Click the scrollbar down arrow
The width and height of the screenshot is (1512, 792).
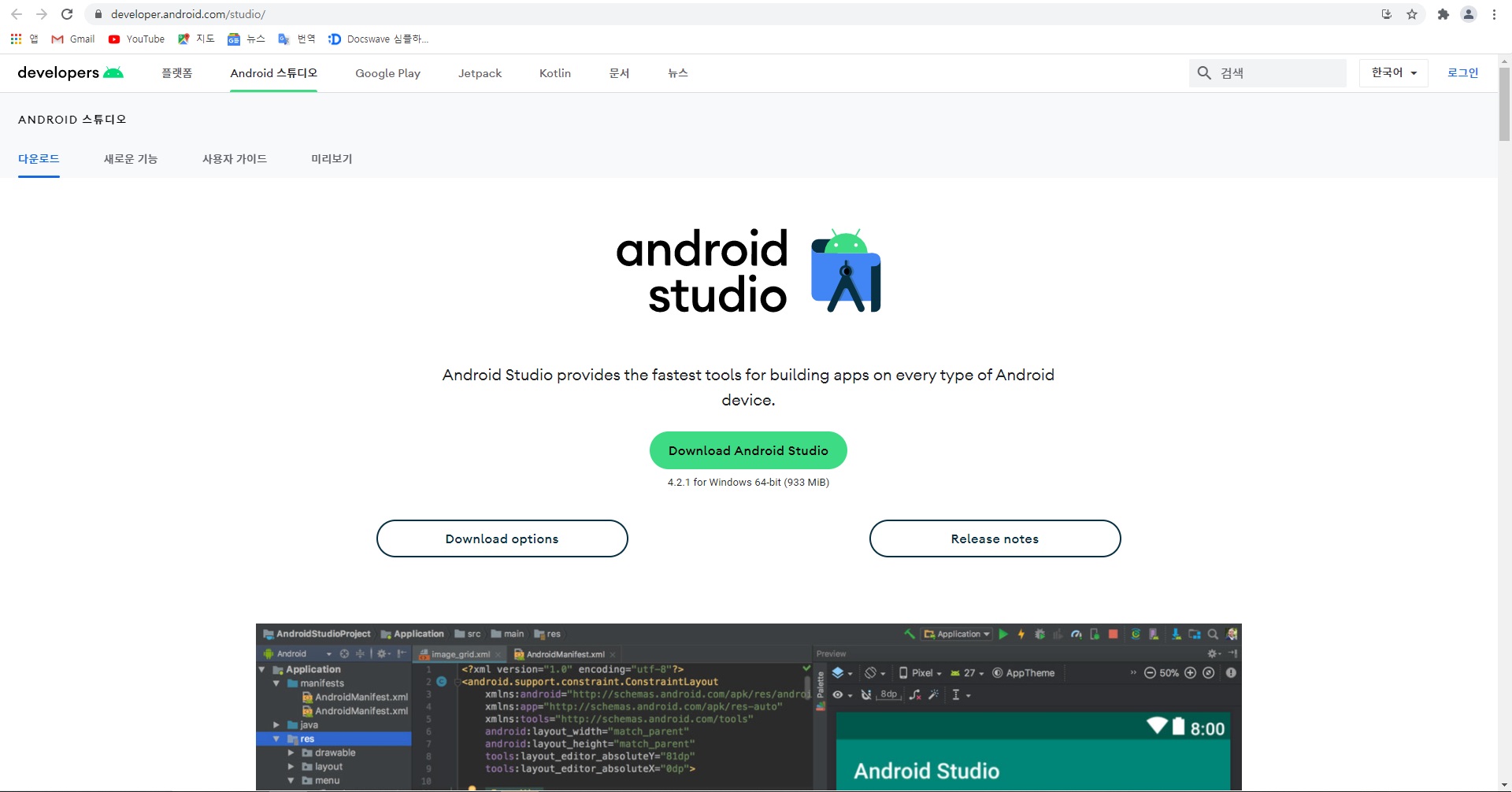pos(1504,785)
